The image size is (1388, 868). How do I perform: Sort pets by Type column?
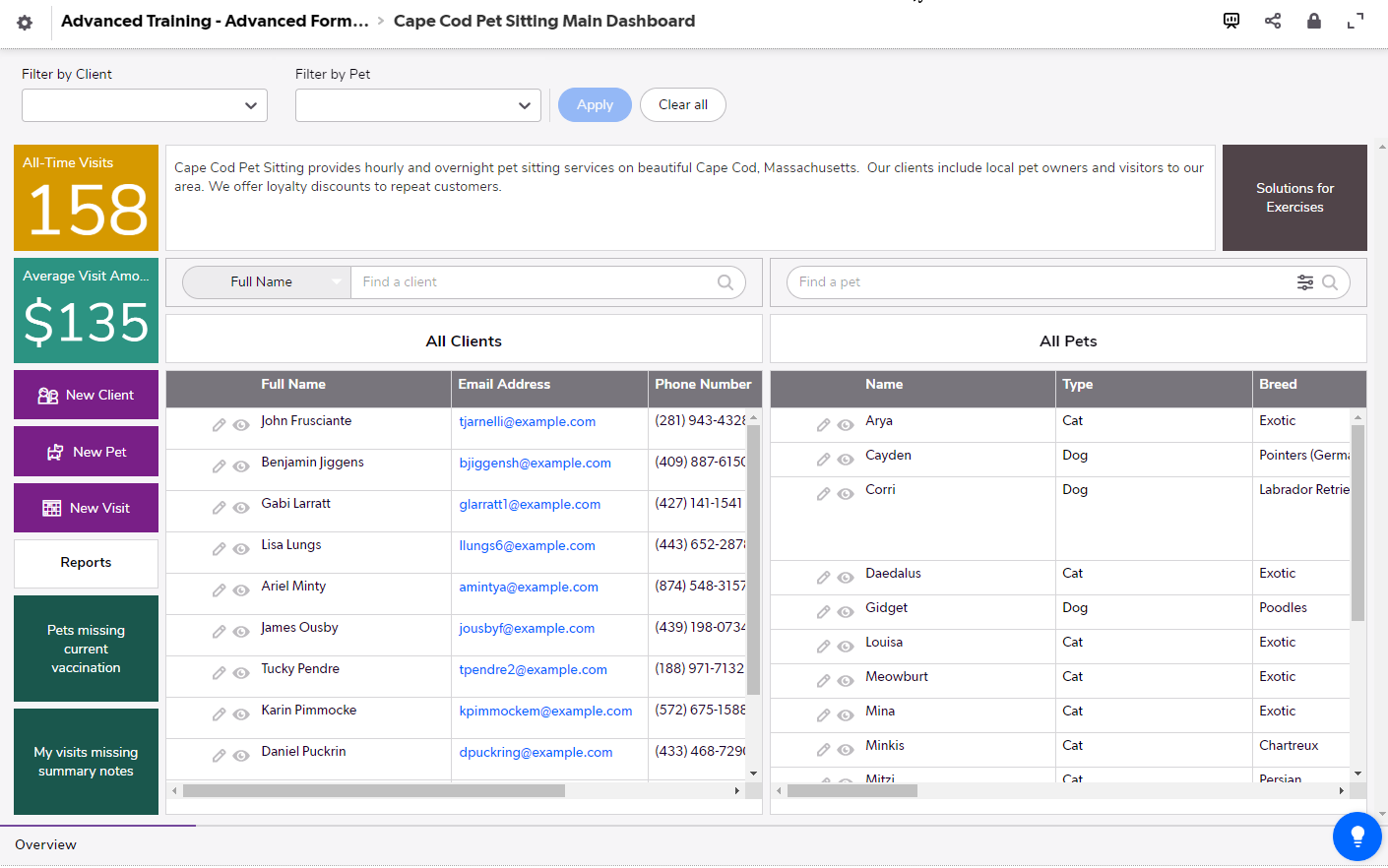pos(1078,385)
